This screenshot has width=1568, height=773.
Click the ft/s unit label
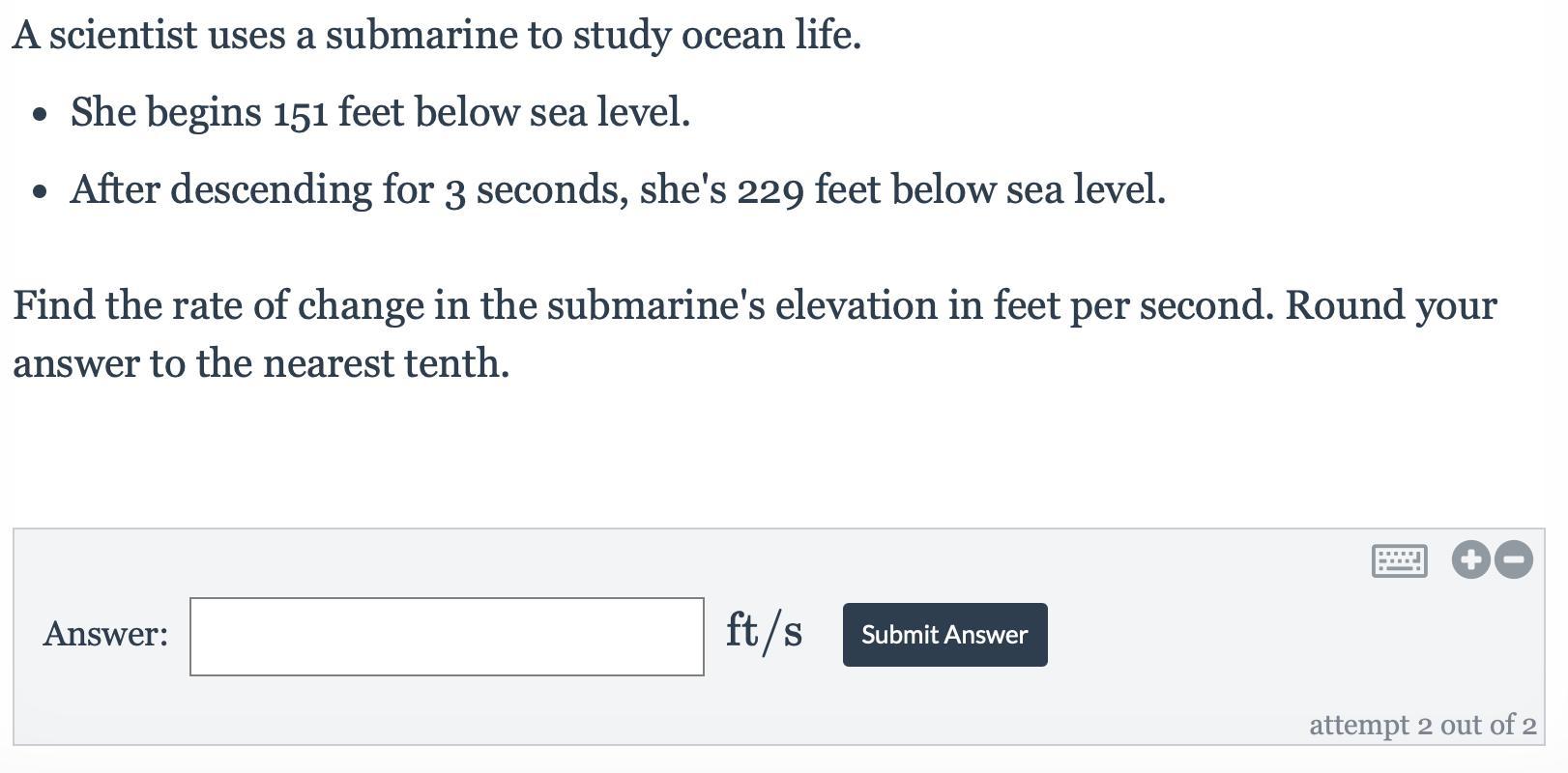click(x=764, y=632)
